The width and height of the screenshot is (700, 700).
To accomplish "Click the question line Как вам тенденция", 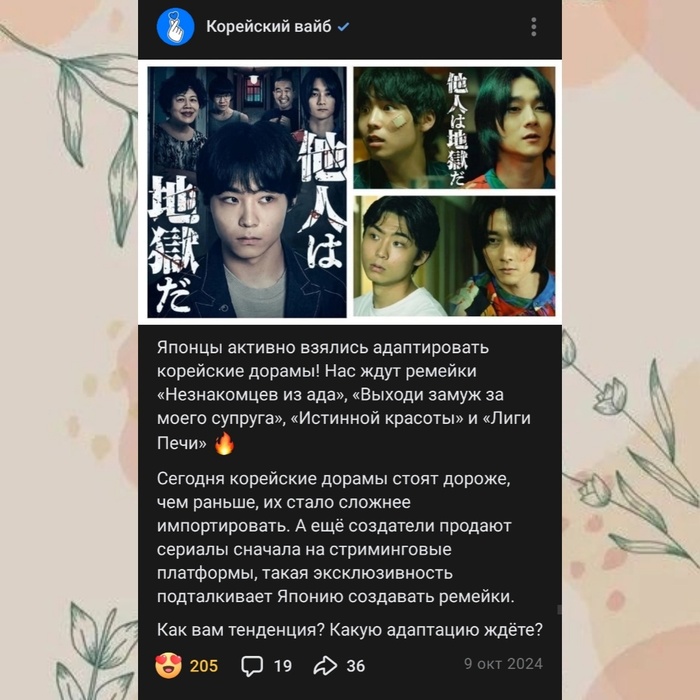I will [x=350, y=630].
